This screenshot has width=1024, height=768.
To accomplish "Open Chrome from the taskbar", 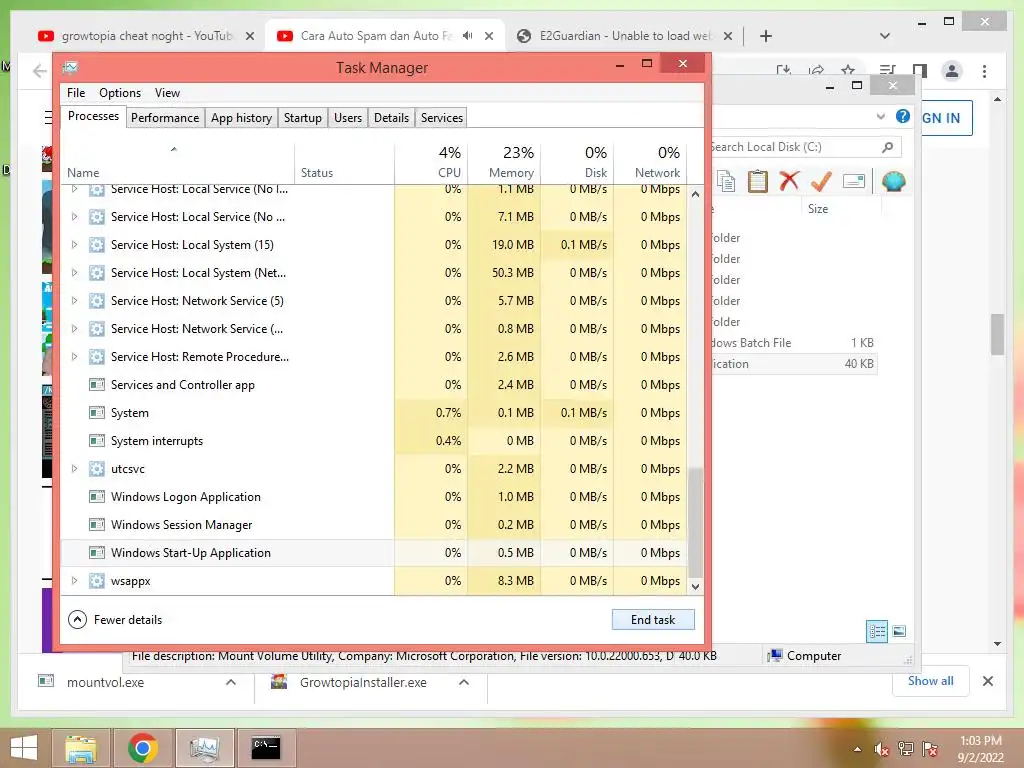I will click(142, 748).
